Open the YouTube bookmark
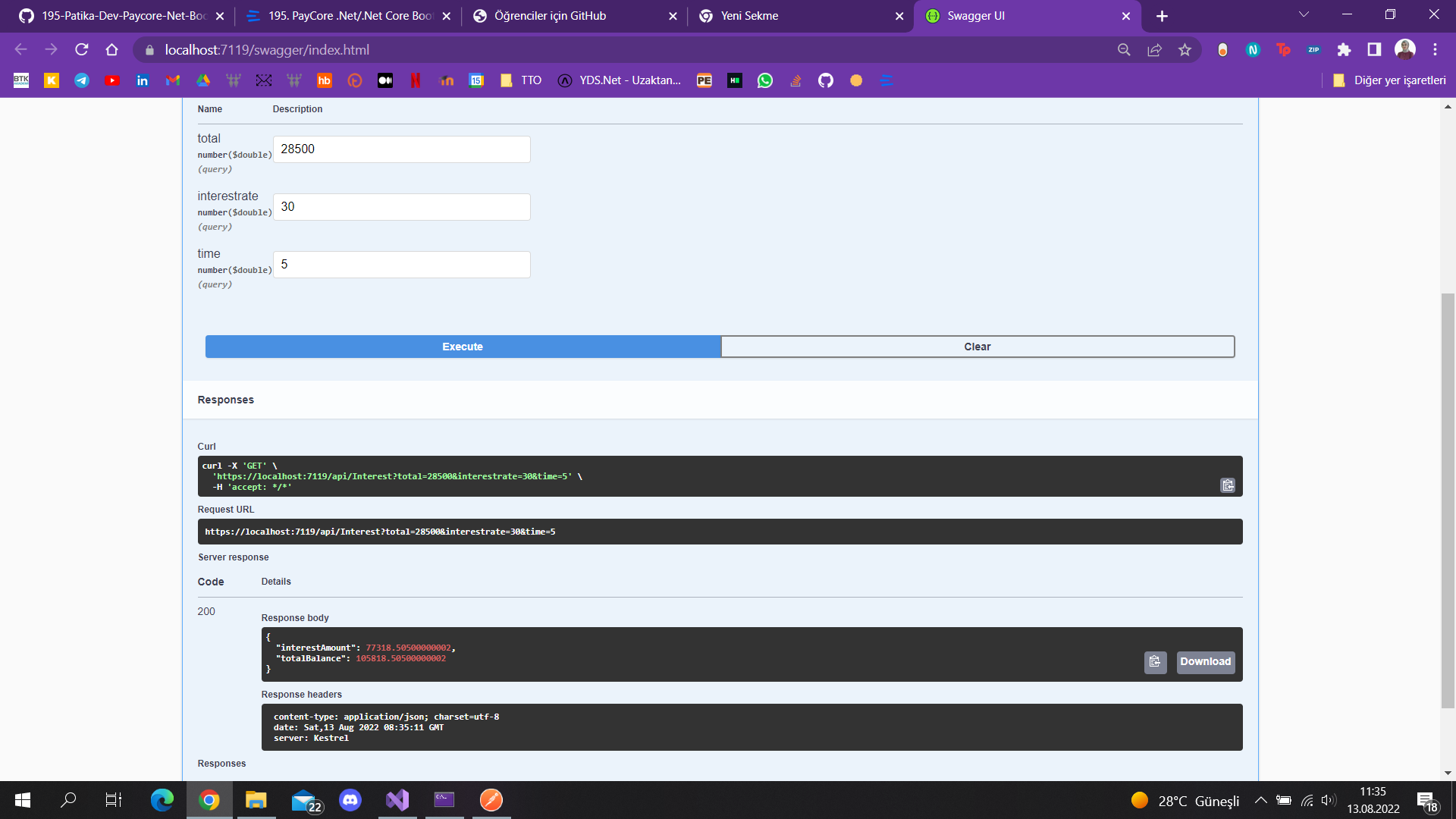Screen dimensions: 1456x819 [112, 80]
